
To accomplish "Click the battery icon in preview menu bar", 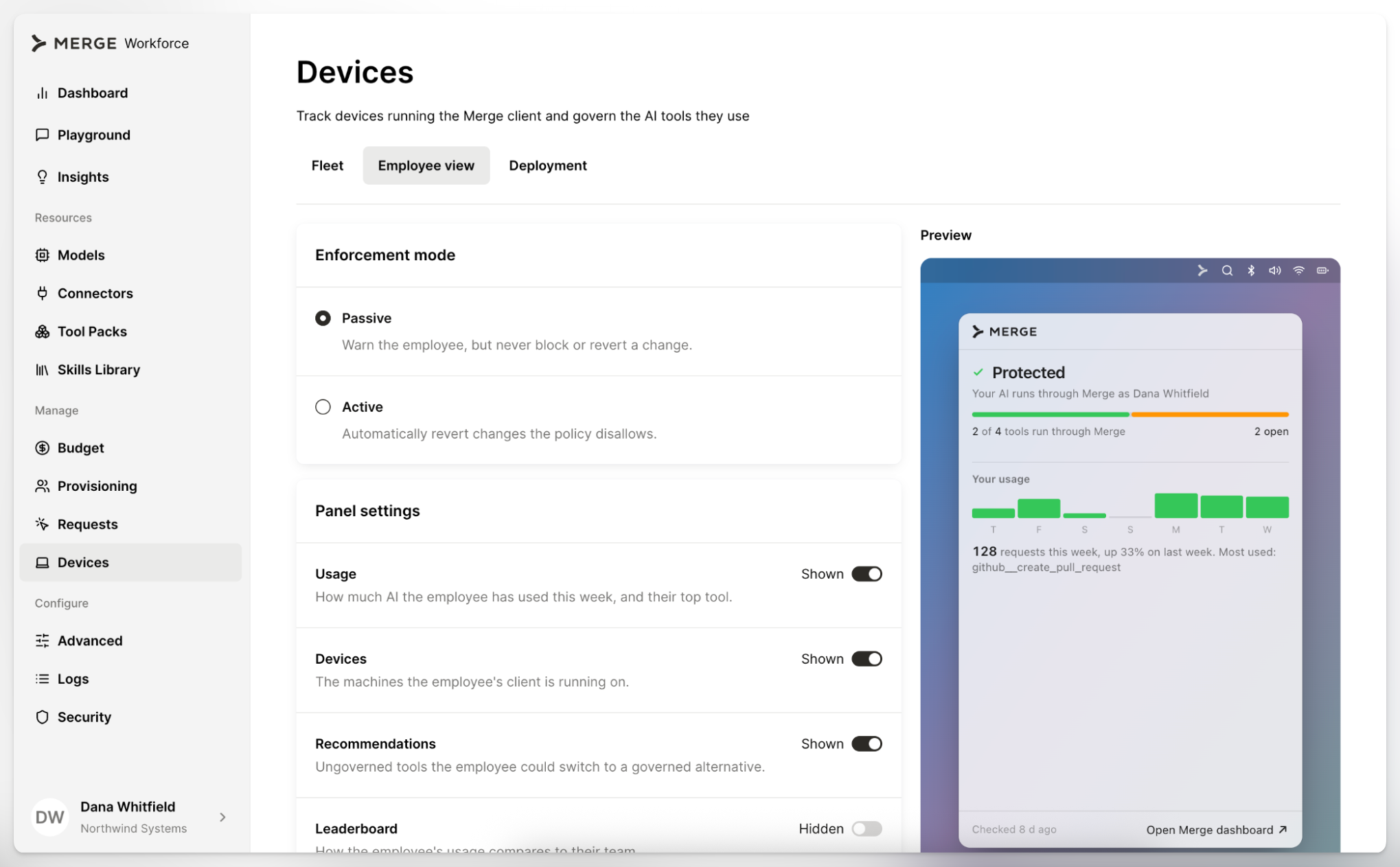I will tap(1322, 270).
